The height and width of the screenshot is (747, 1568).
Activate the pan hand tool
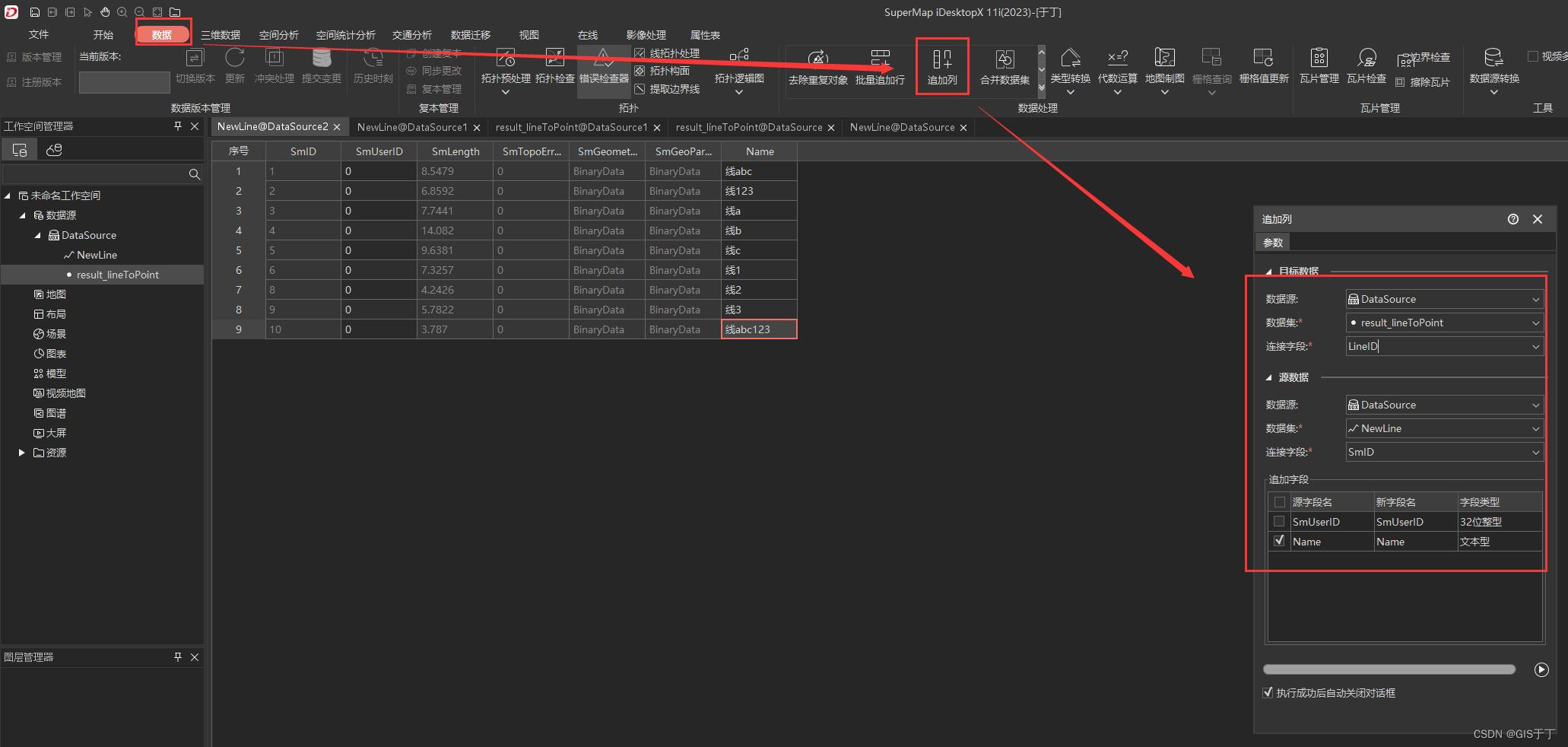(105, 12)
